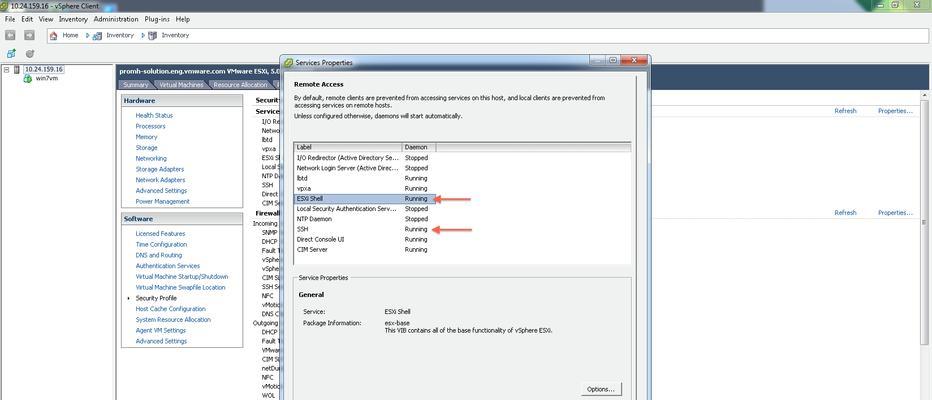Image resolution: width=932 pixels, height=400 pixels.
Task: Click the upper Properties... link
Action: (895, 111)
